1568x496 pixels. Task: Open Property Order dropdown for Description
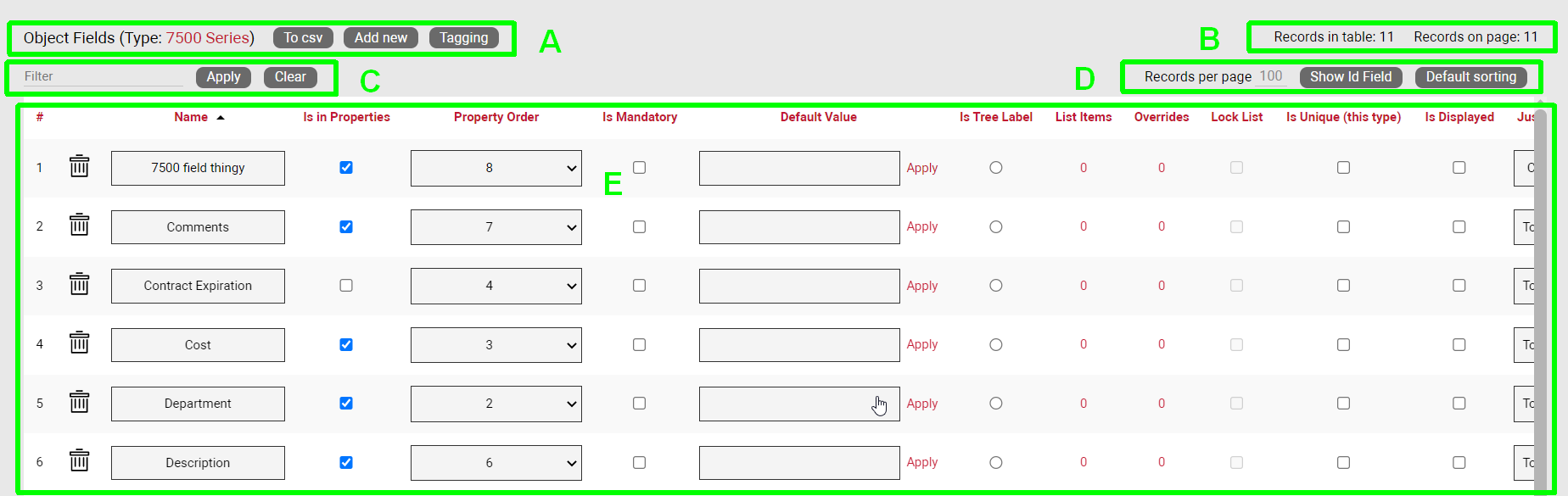coord(496,463)
